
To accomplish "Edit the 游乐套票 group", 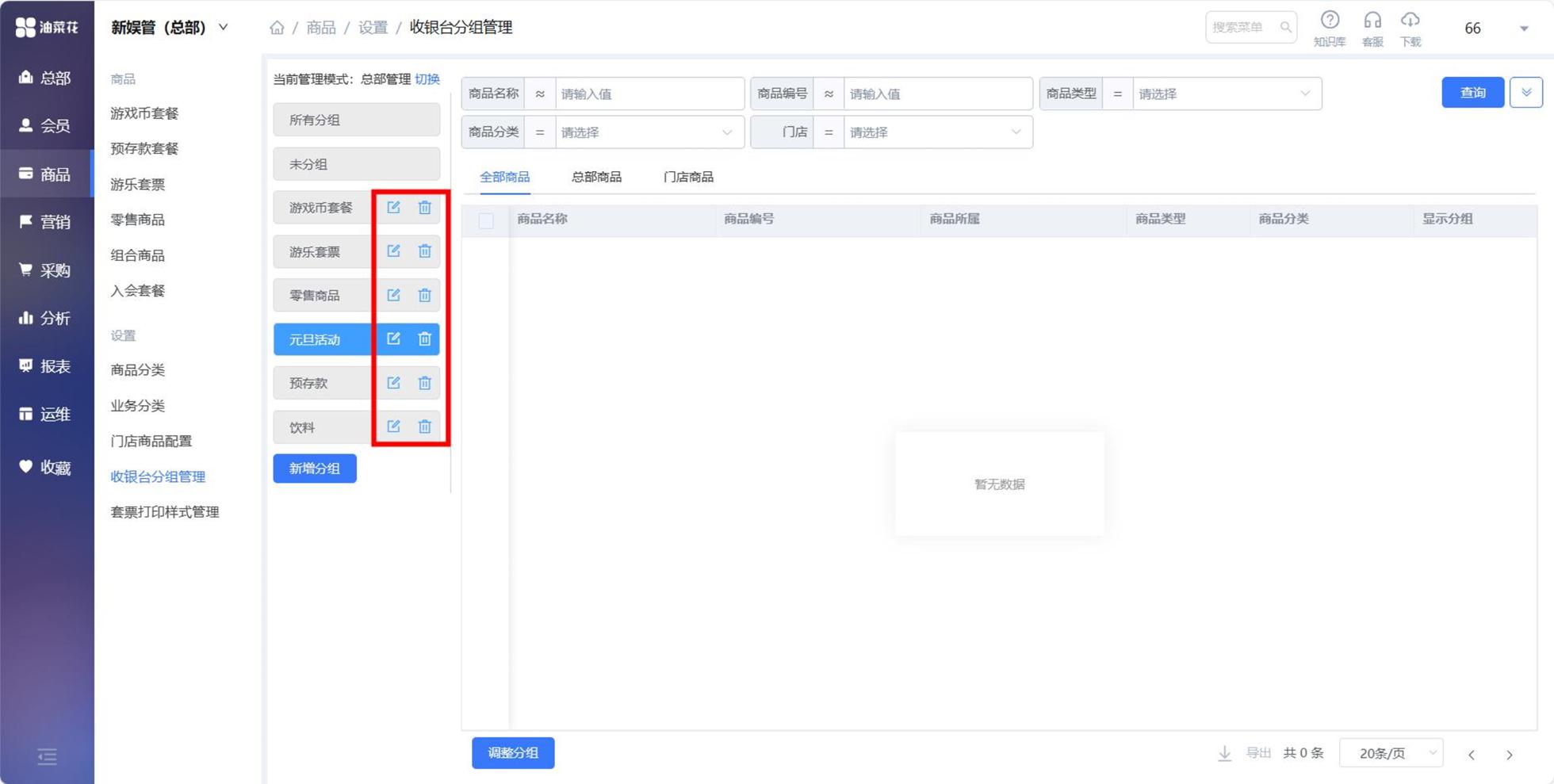I will (x=393, y=251).
